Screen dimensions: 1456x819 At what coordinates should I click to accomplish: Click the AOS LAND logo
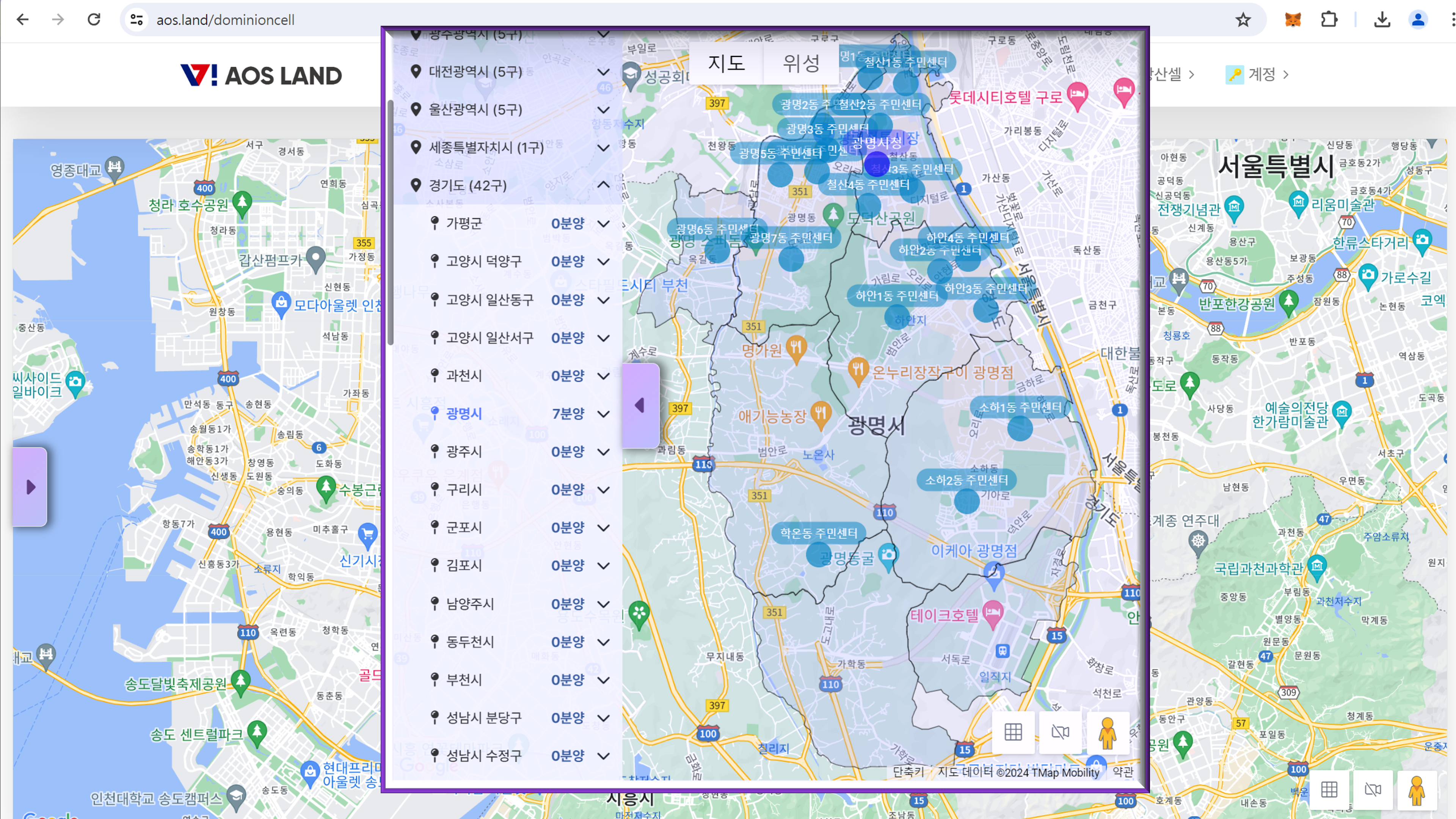pos(261,75)
